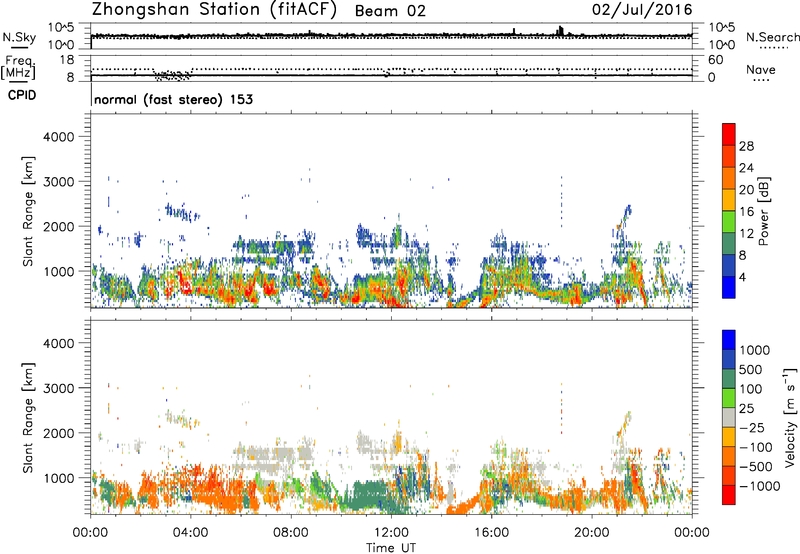Viewport: 800px width, 554px height.
Task: Click the title 'Zhongshan Station (fitACF)'
Action: (214, 10)
